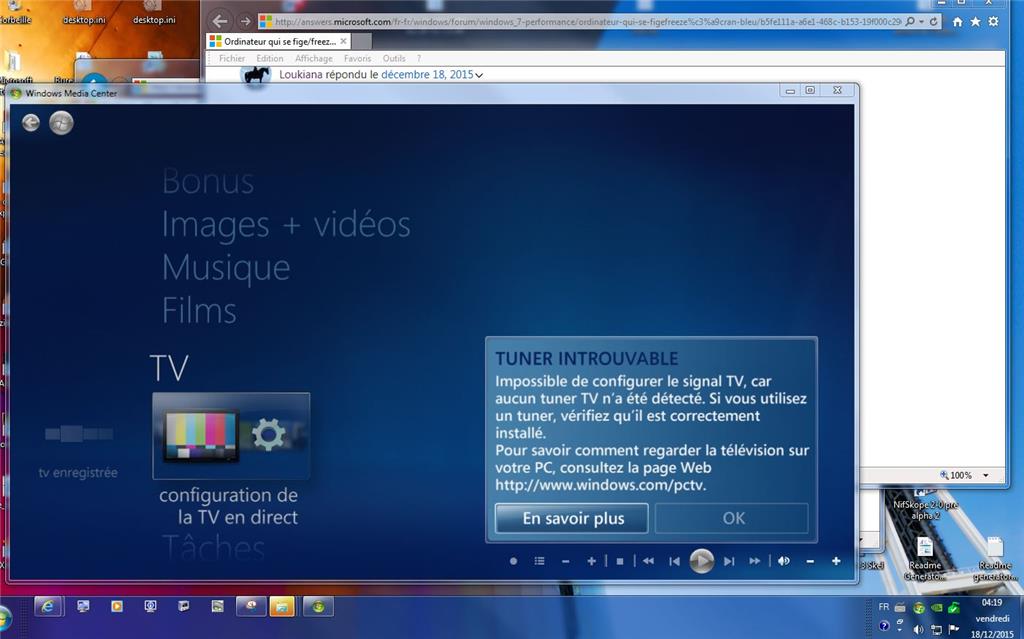Open favorites with the star icon
The image size is (1024, 639).
(x=975, y=22)
